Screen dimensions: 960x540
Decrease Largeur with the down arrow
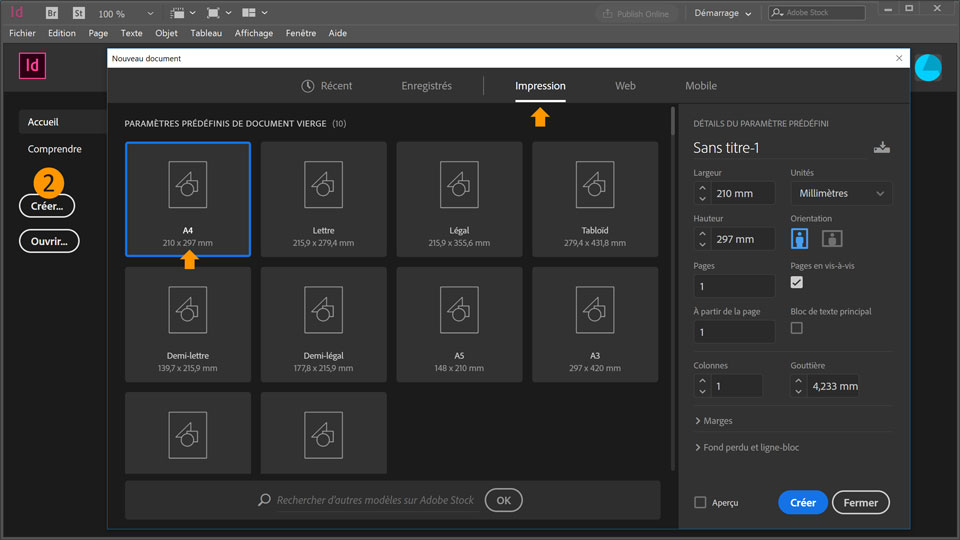click(x=702, y=199)
